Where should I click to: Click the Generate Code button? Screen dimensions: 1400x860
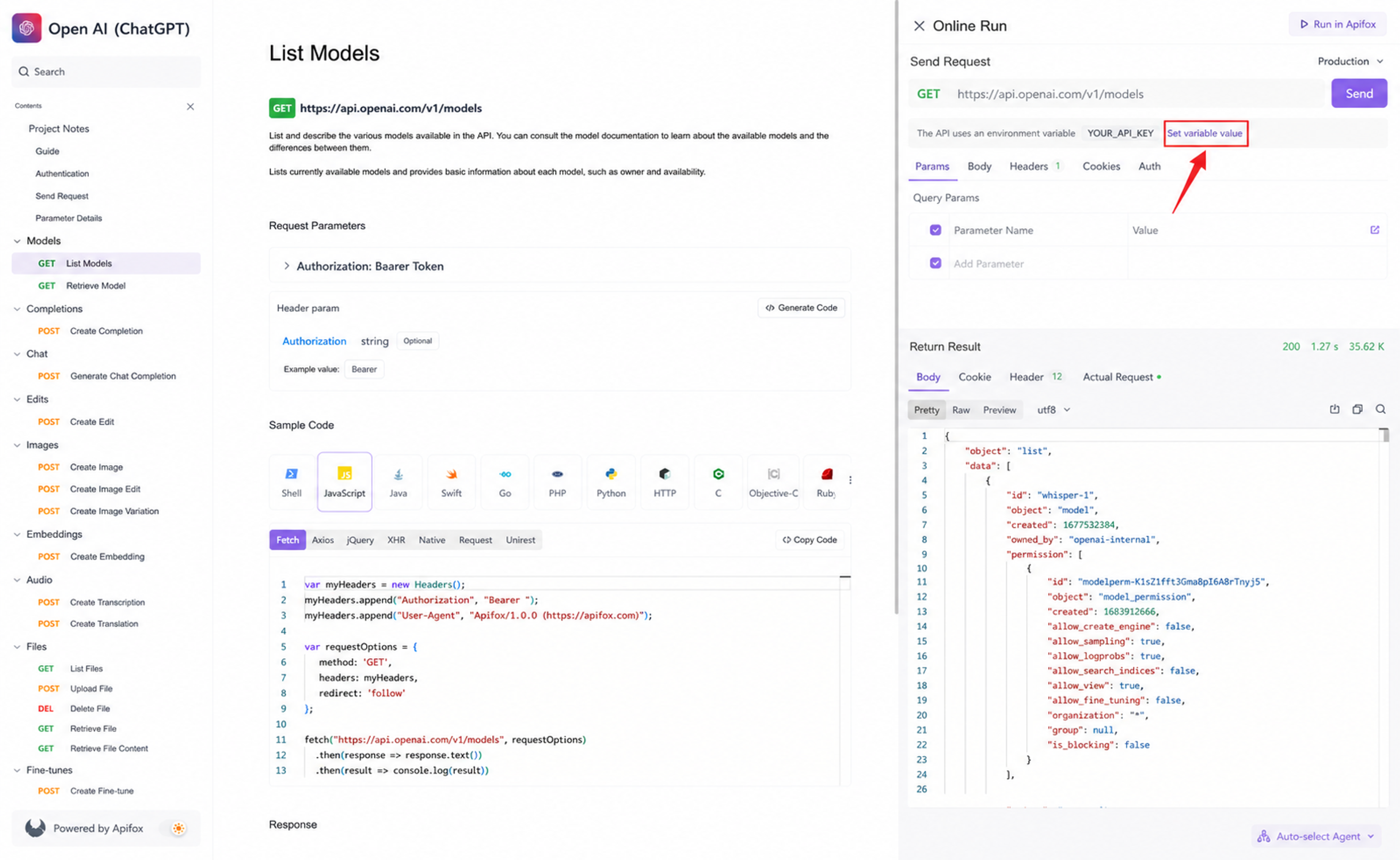(801, 308)
